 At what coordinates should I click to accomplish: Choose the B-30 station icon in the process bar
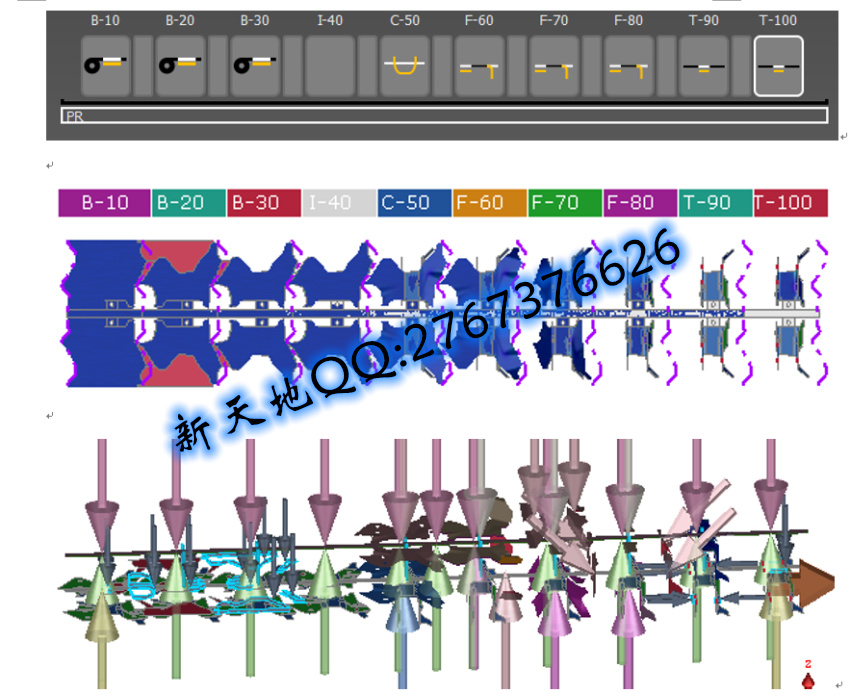pos(255,66)
